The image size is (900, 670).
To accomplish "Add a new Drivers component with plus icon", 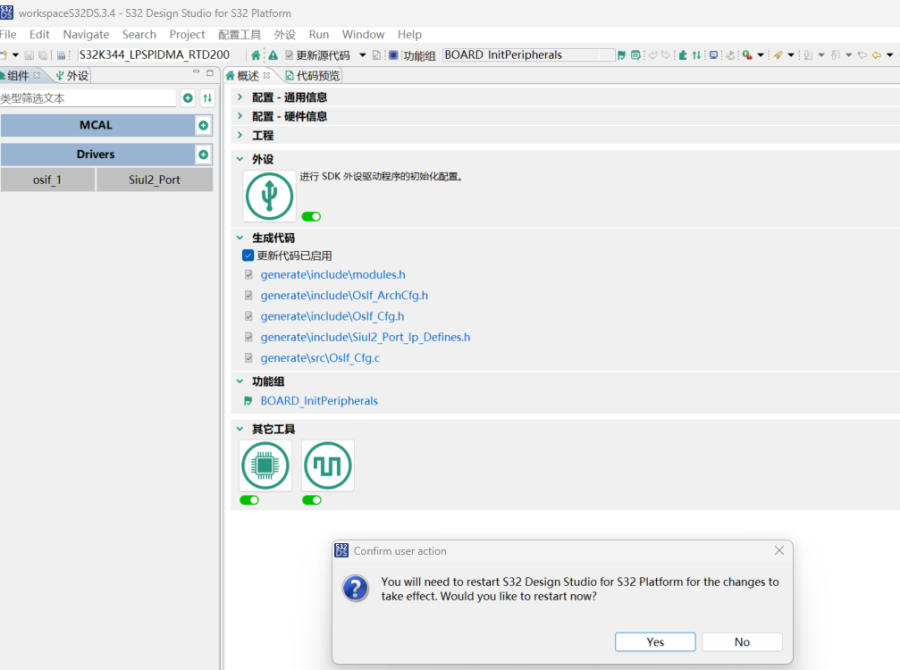I will 203,154.
